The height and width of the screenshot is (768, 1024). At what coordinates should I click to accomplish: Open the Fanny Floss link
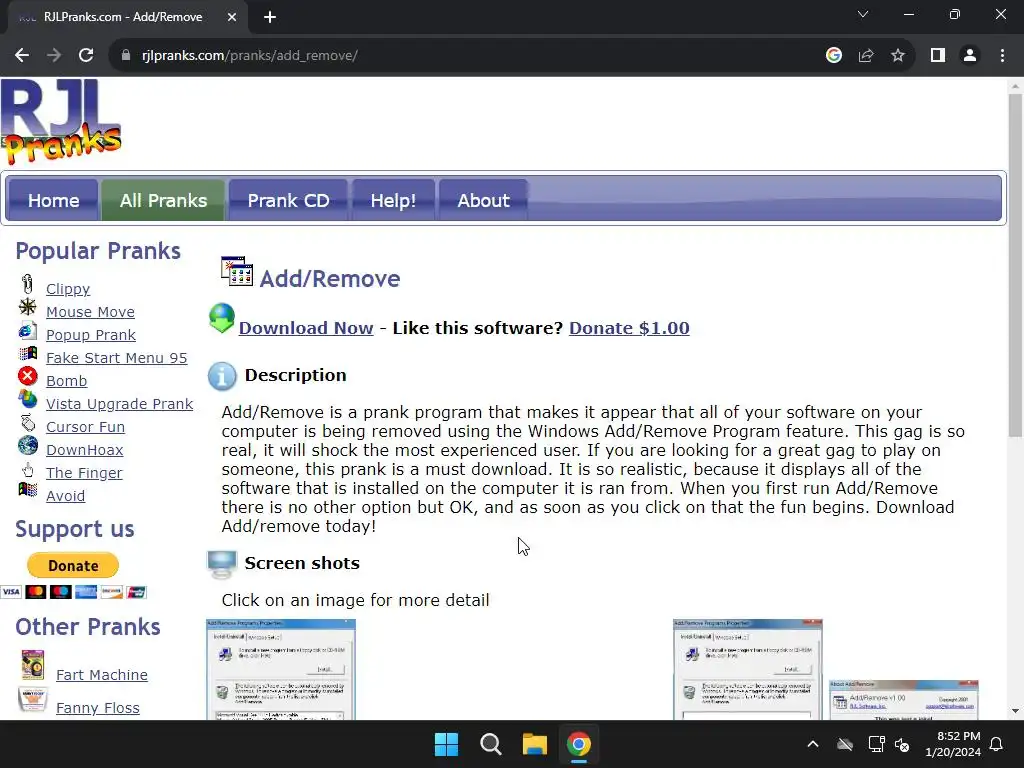click(98, 708)
